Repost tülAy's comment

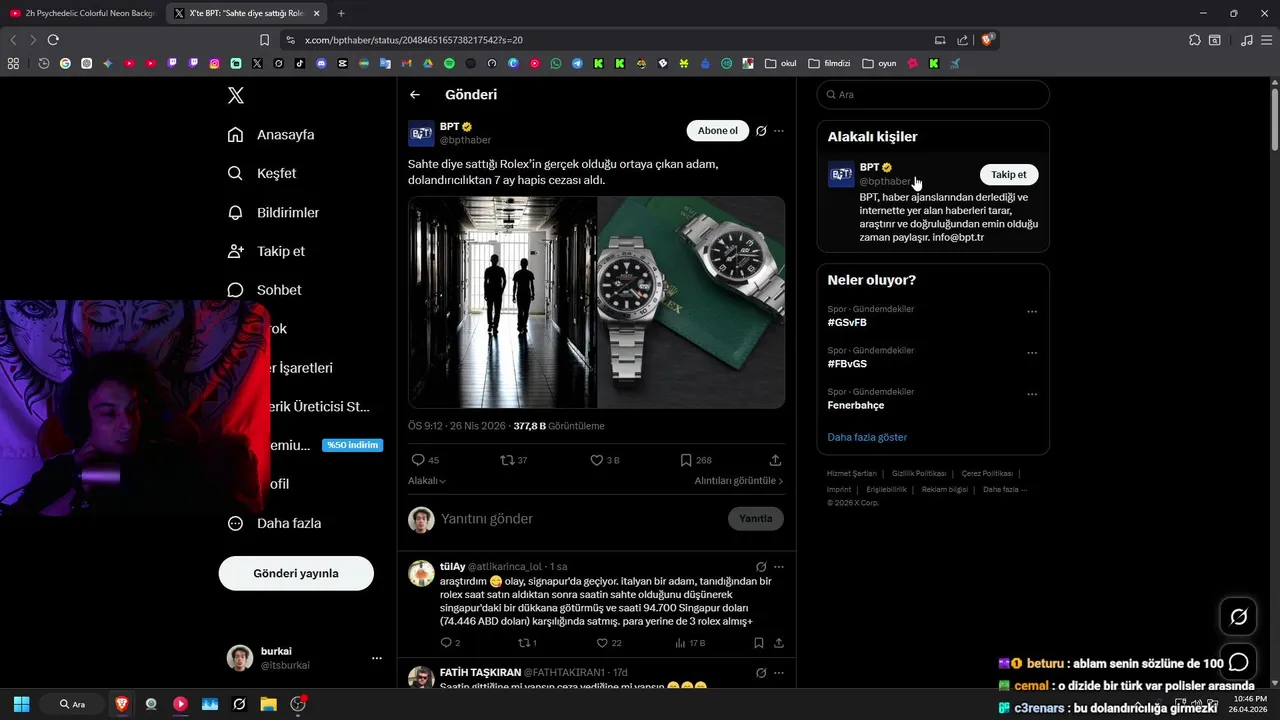[x=527, y=643]
